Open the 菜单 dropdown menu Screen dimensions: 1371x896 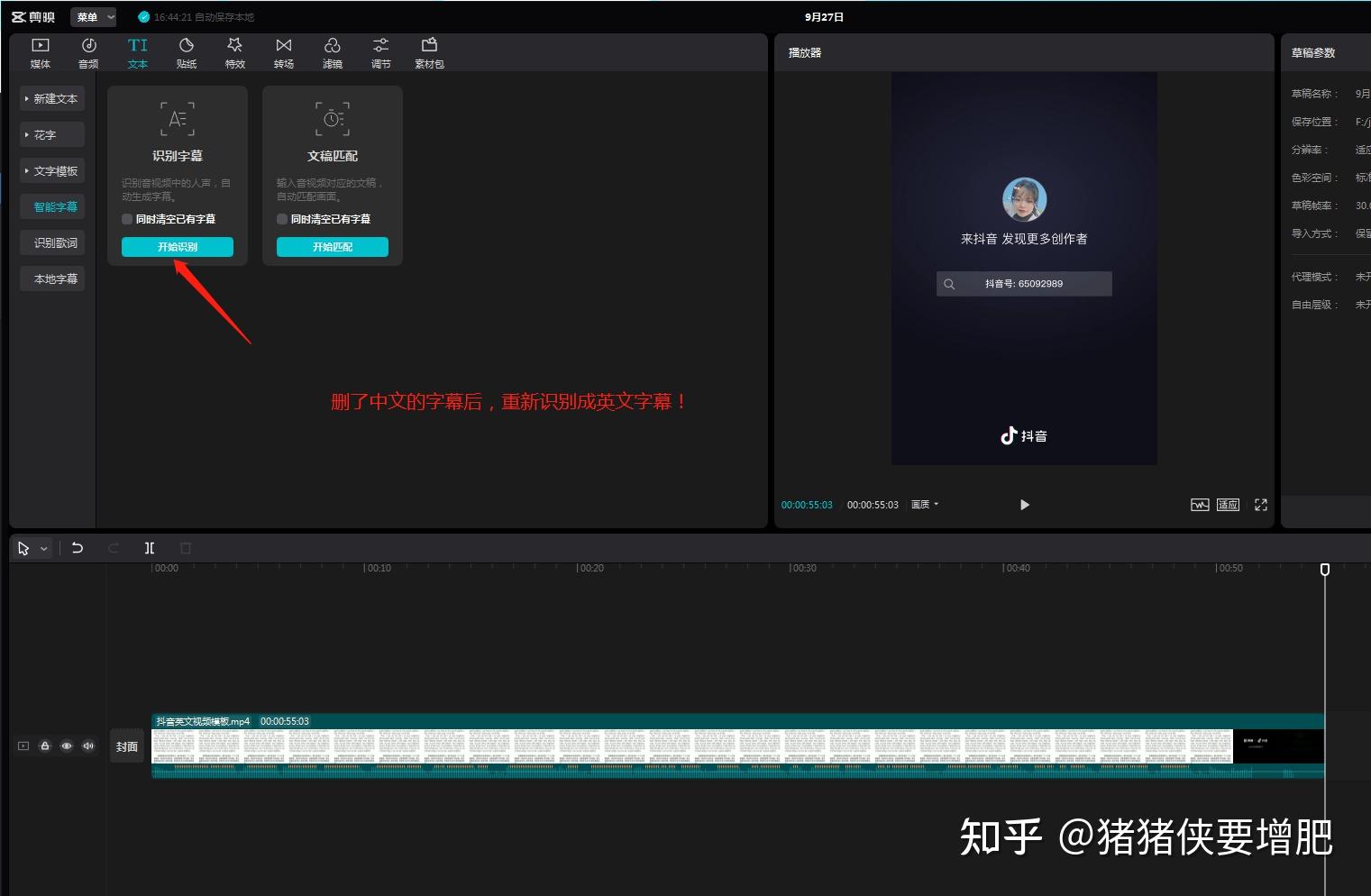[94, 17]
